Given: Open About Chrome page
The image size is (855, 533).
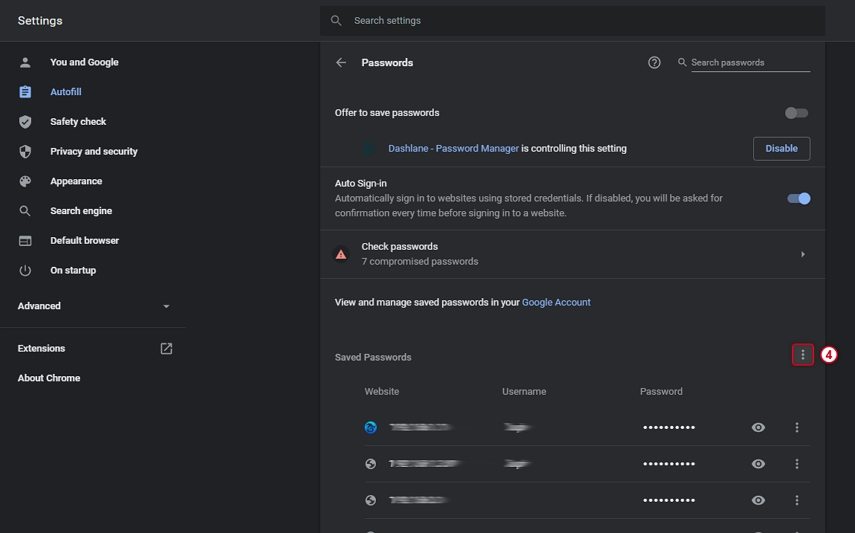Looking at the screenshot, I should coord(49,378).
